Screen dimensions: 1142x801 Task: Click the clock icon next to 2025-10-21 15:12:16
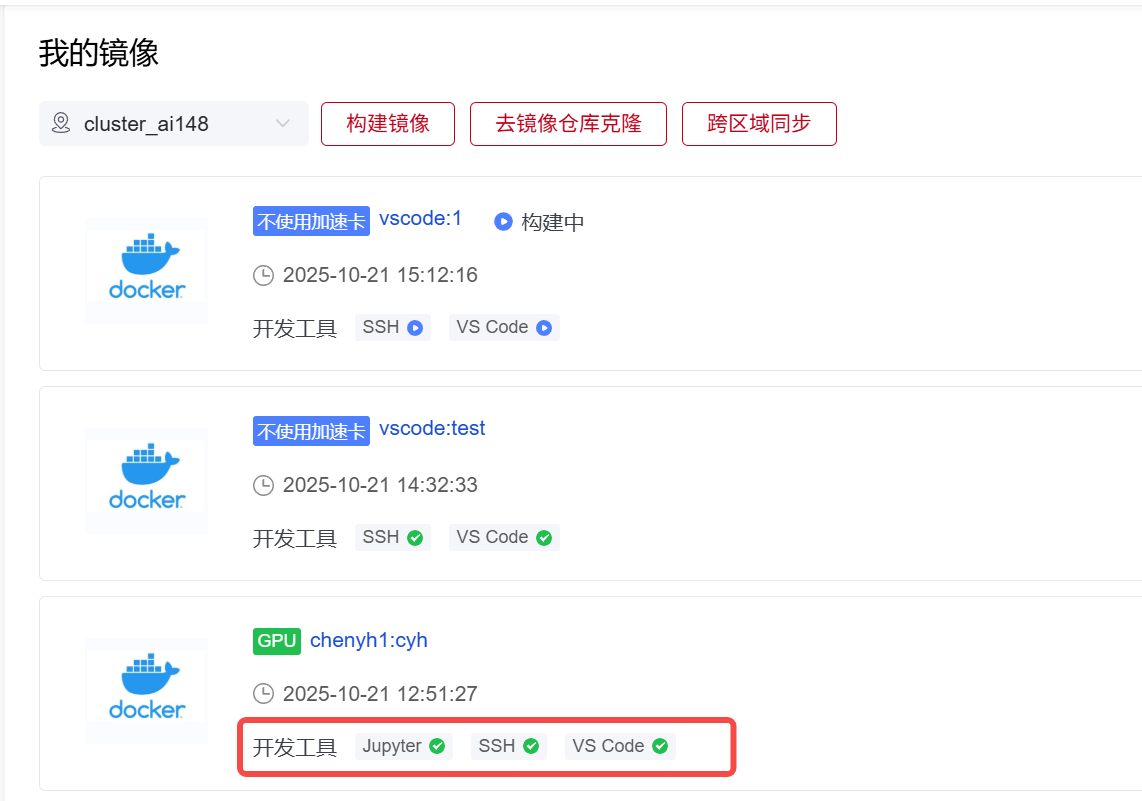(263, 275)
